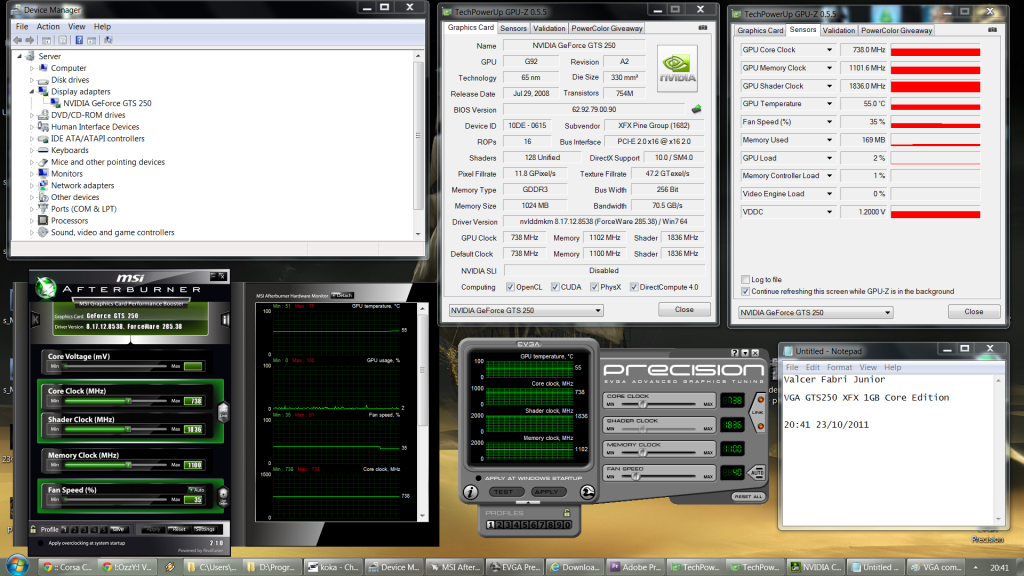Open the GPU Core Clock sensor dropdown
This screenshot has height=576, width=1024.
828,50
